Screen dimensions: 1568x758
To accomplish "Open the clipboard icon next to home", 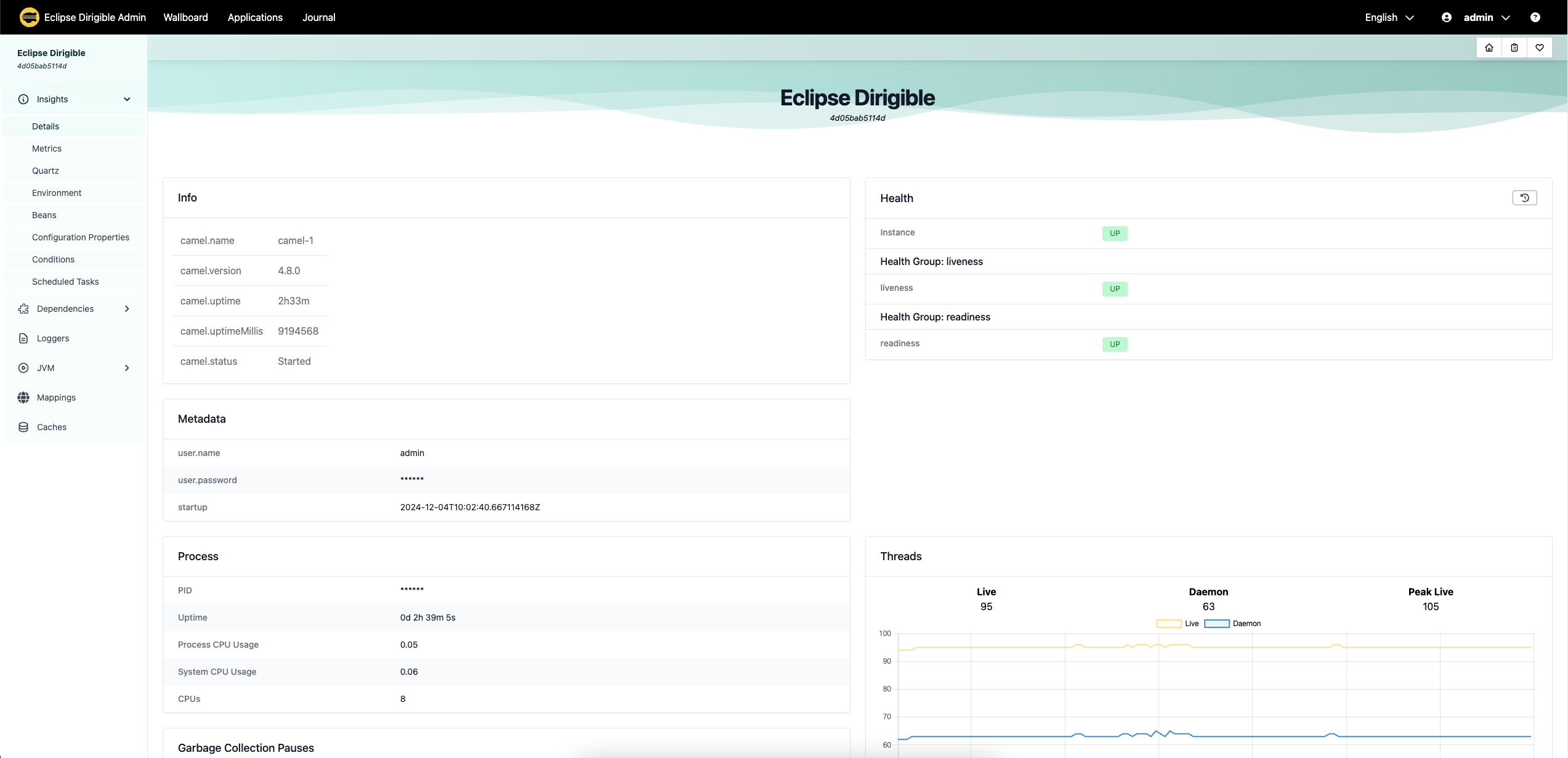I will (x=1514, y=47).
